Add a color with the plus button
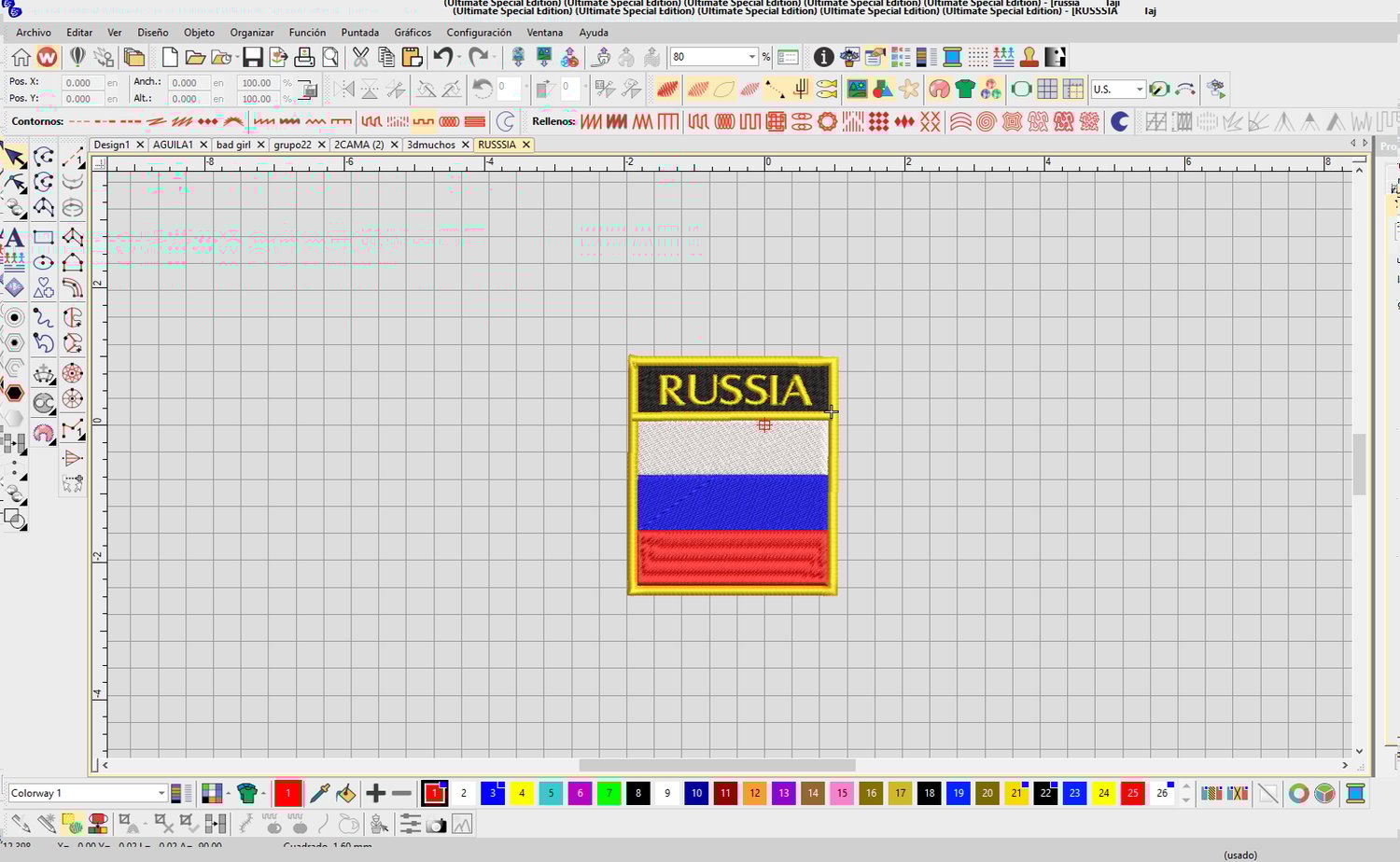Screen dimensions: 1400x862 (375, 794)
